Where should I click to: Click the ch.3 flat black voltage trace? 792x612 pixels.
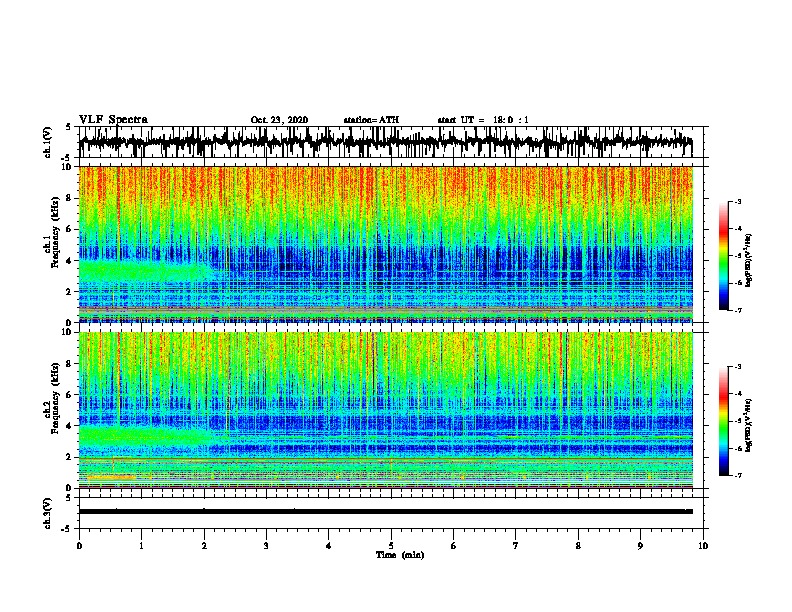click(385, 512)
